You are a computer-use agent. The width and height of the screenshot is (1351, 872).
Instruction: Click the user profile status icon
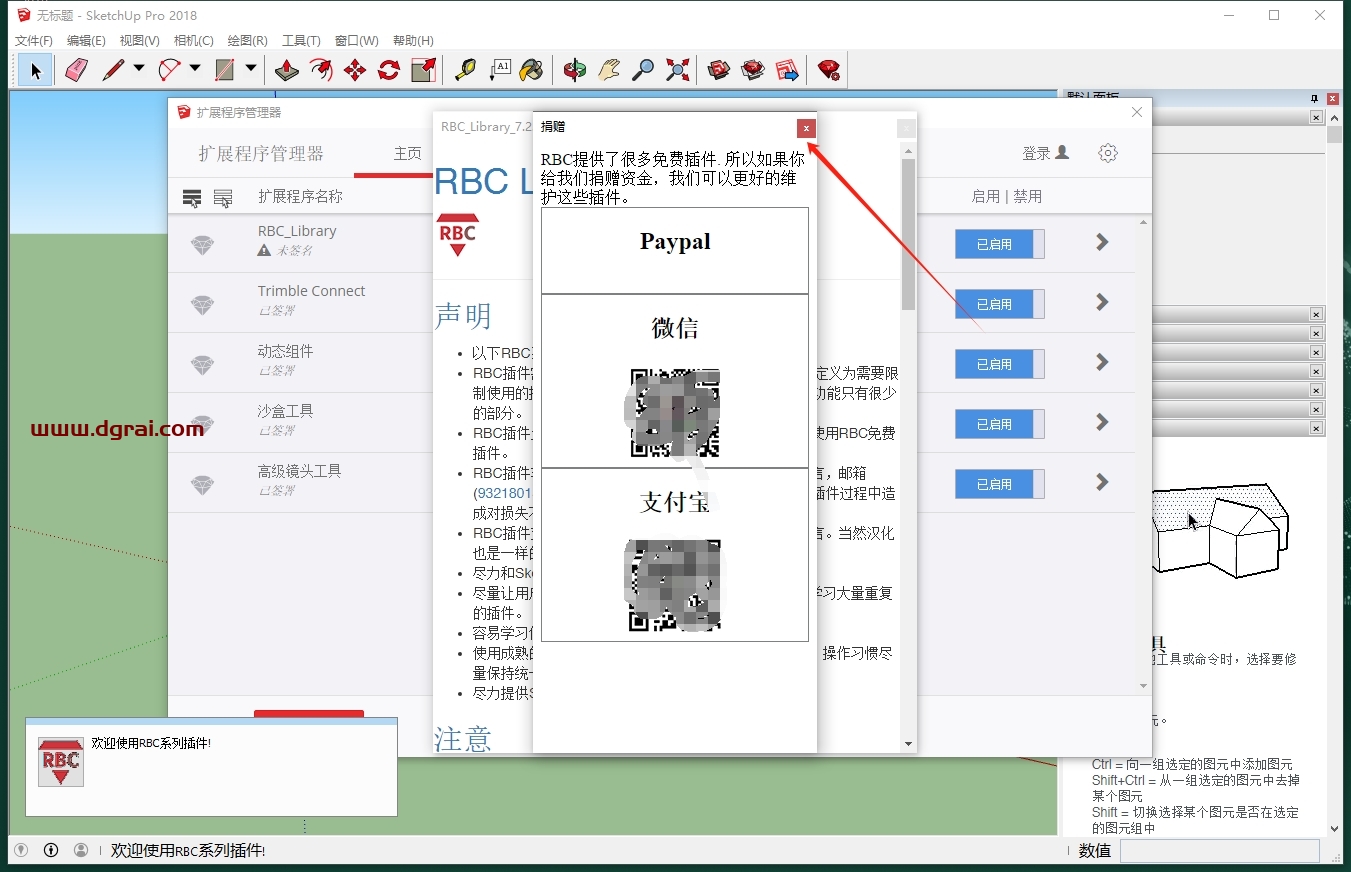pos(81,850)
